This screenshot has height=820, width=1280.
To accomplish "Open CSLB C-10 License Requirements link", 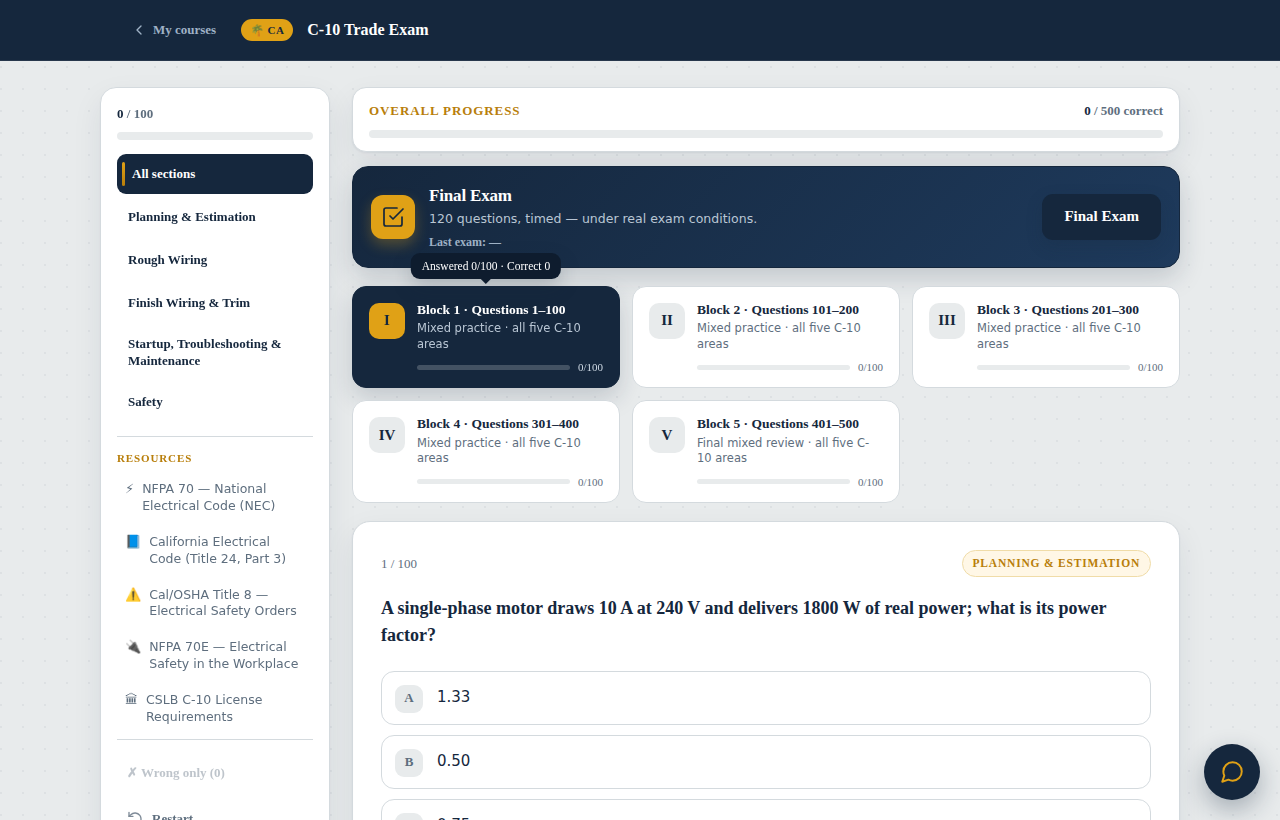I will tap(215, 708).
